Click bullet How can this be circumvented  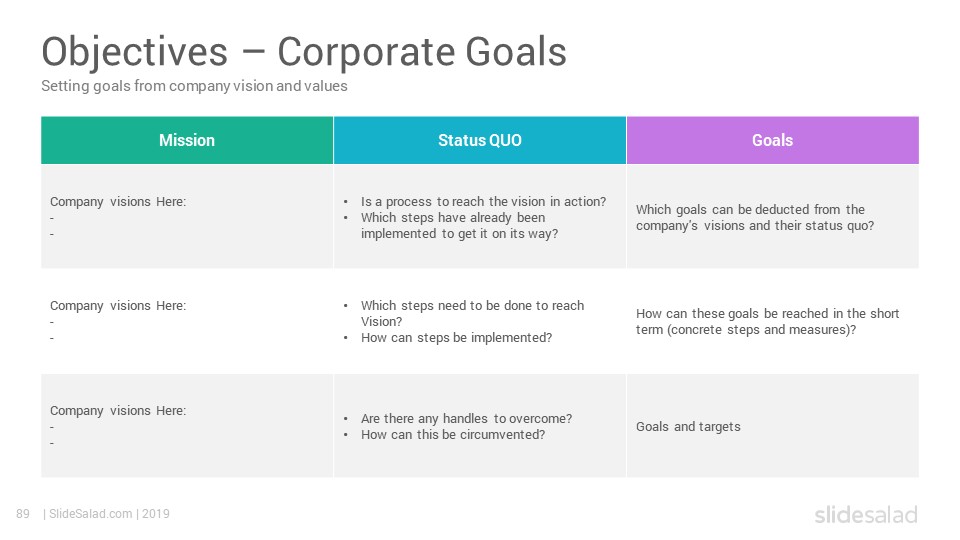452,435
